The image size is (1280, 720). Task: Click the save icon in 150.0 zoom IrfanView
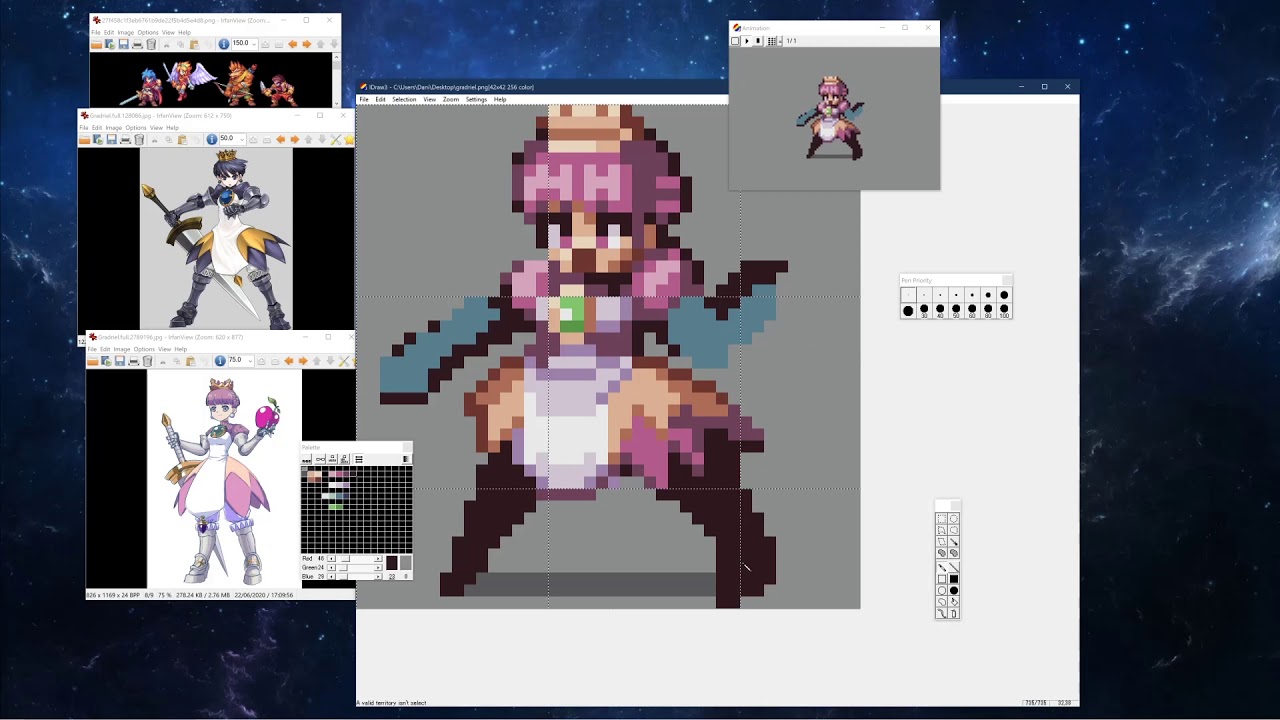(124, 44)
